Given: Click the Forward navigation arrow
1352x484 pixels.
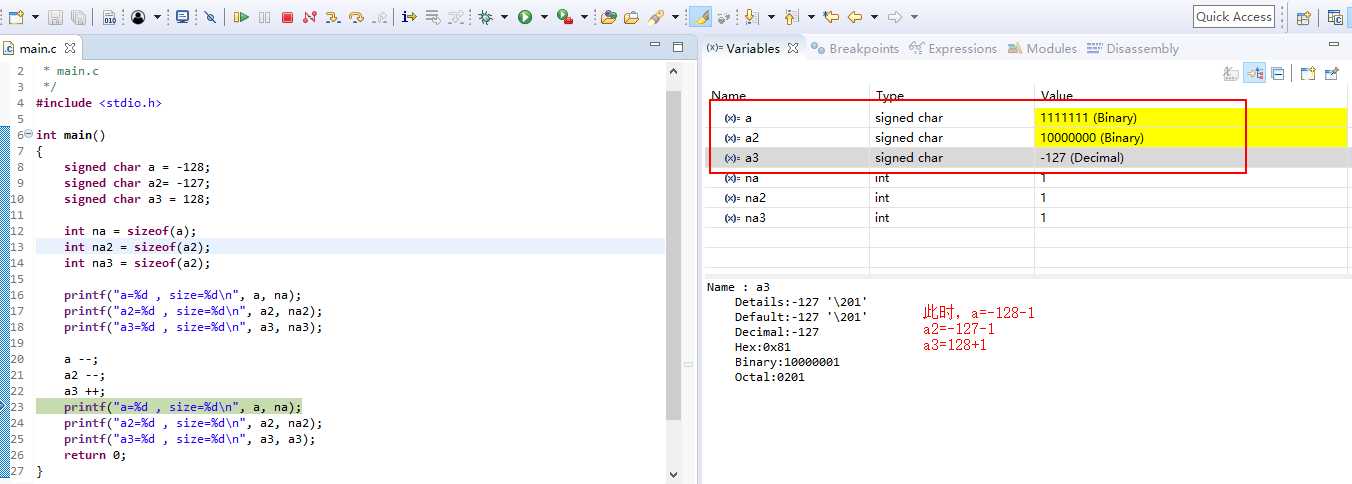Looking at the screenshot, I should (895, 17).
